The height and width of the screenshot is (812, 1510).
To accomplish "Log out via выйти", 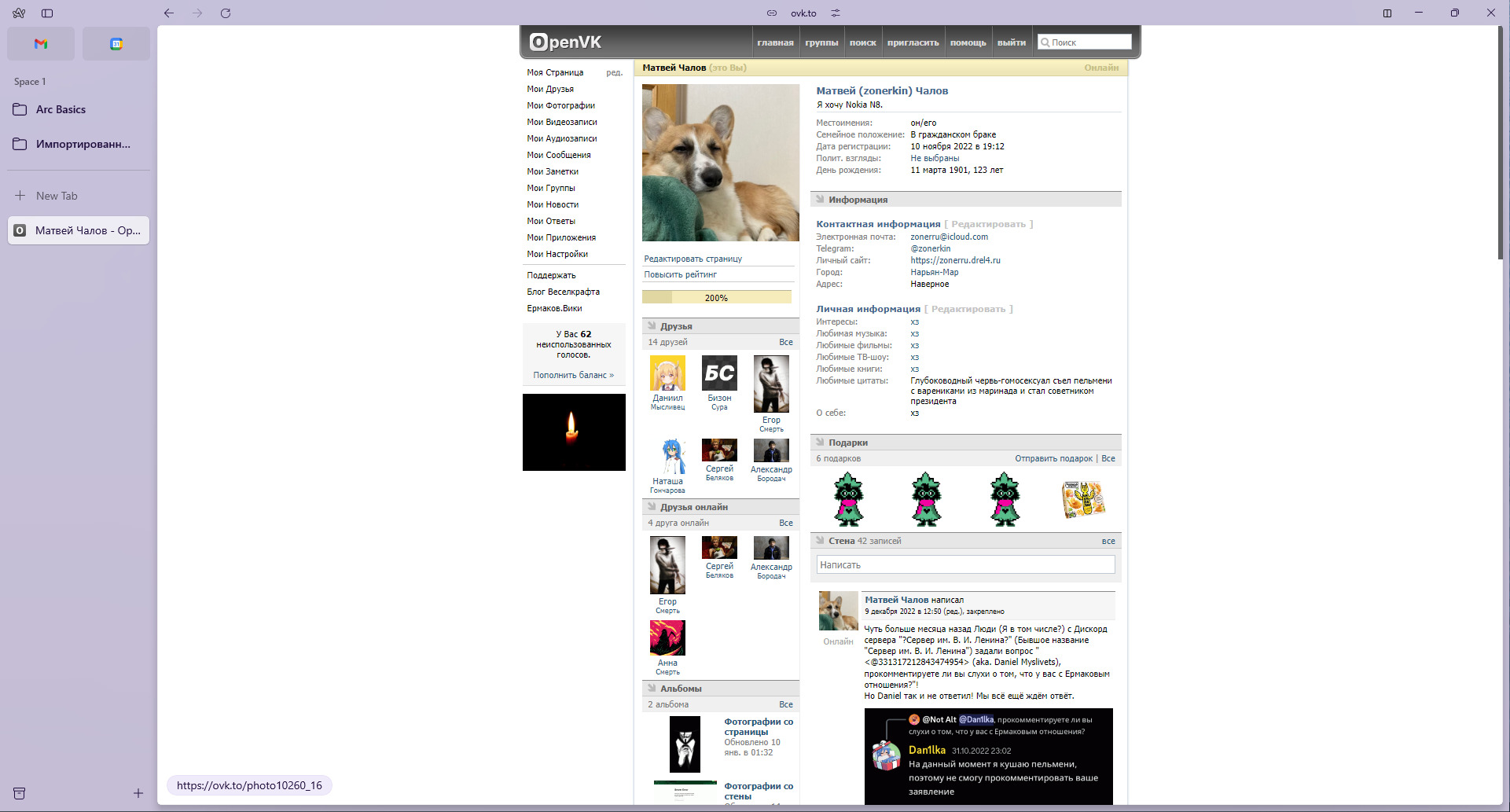I will (x=1012, y=42).
